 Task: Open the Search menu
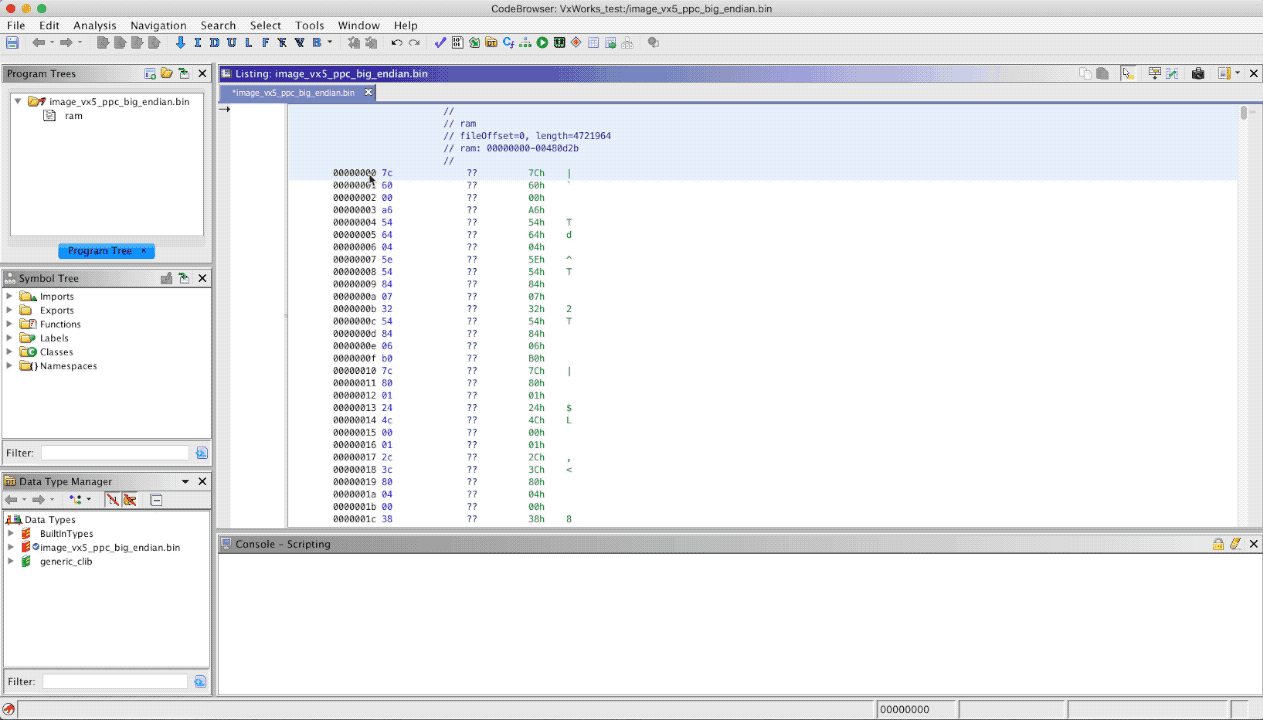218,25
